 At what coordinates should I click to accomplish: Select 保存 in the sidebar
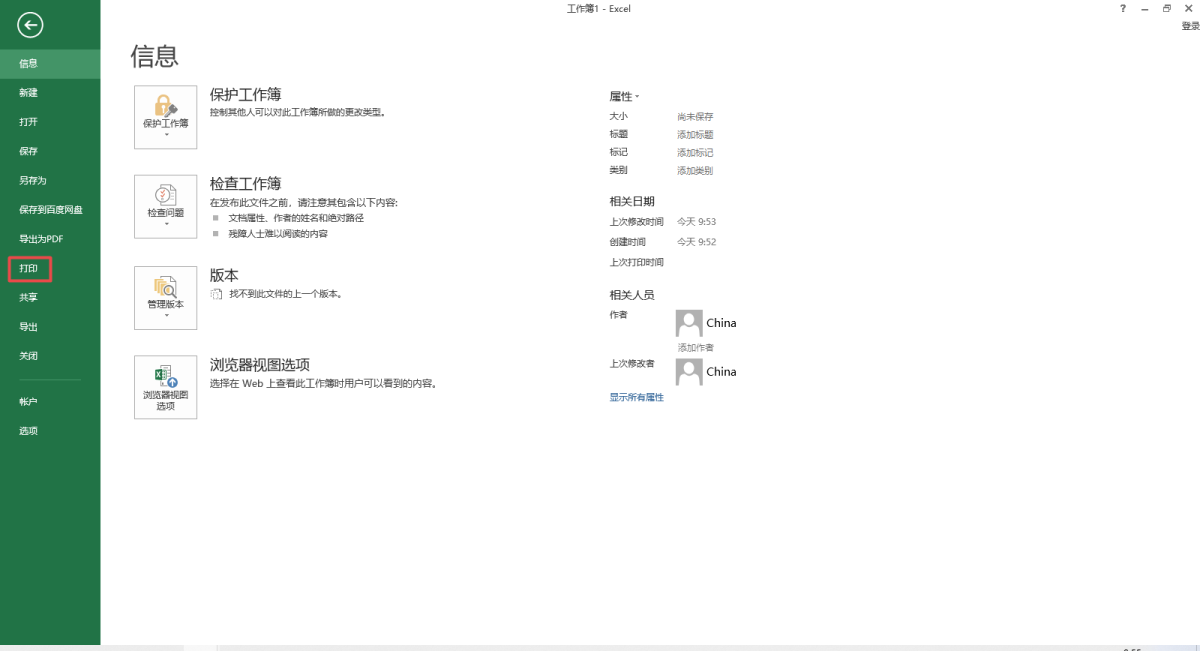[x=50, y=151]
